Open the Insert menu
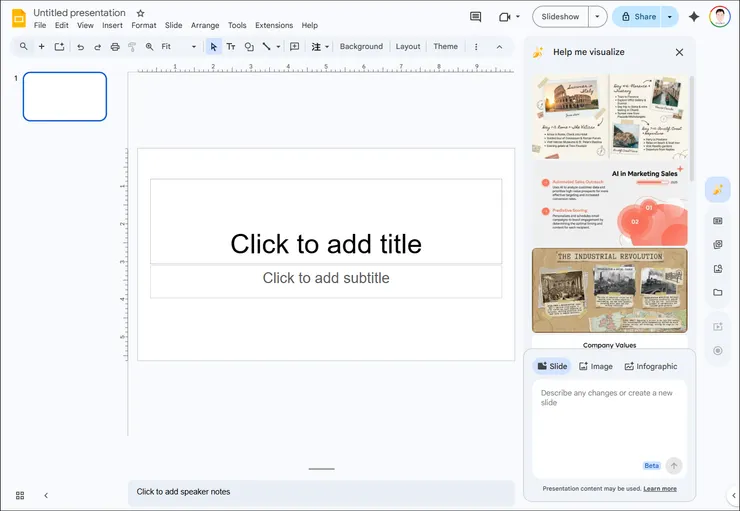 (x=112, y=26)
